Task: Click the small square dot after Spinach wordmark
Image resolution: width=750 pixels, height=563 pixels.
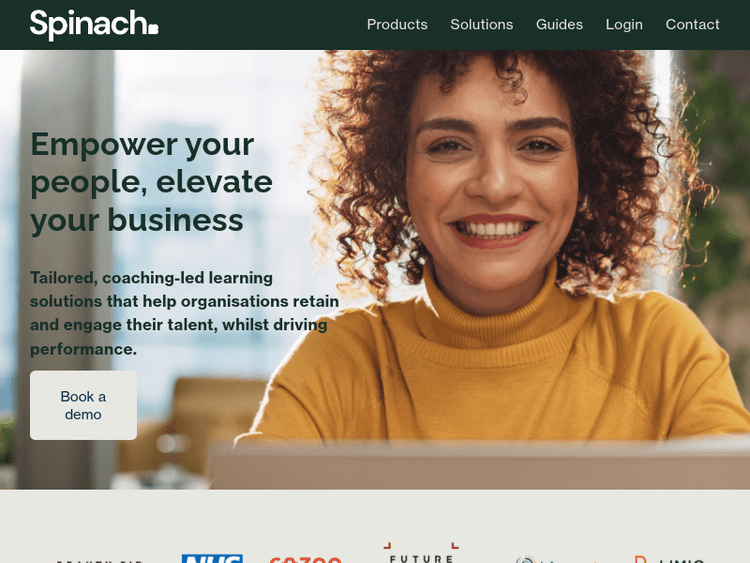Action: point(153,29)
